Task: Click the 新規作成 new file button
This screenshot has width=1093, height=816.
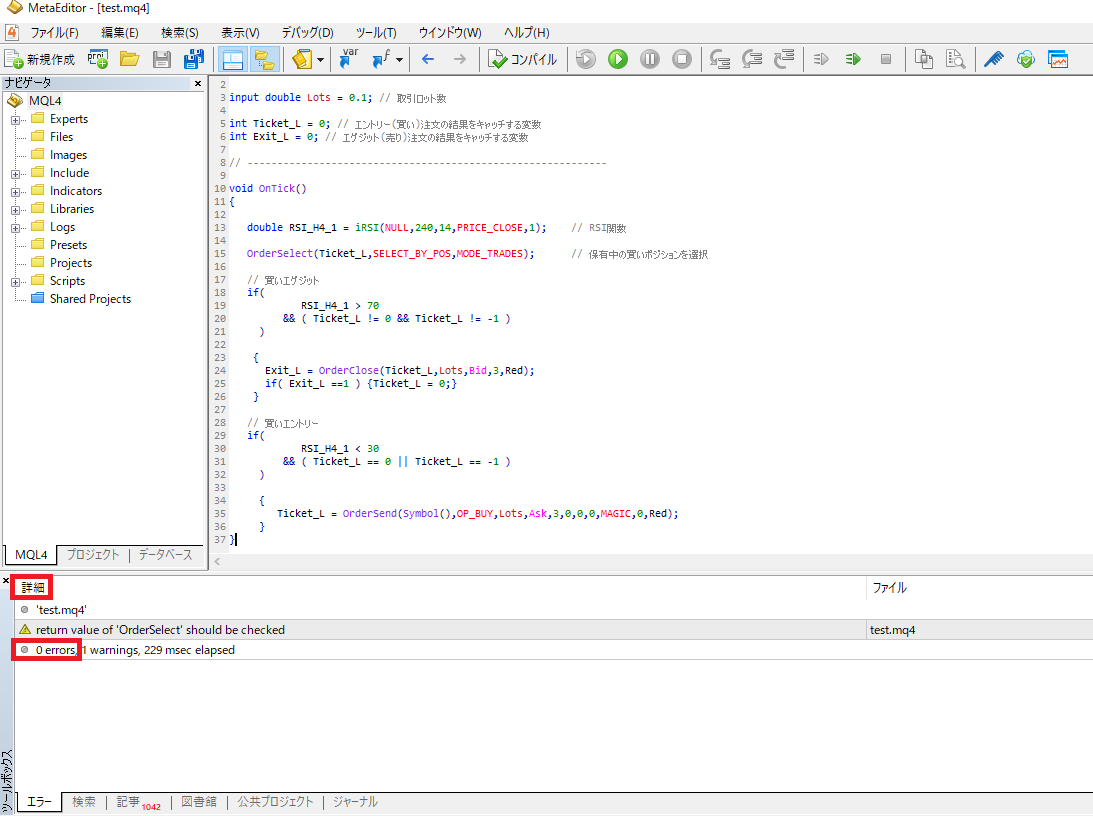Action: click(x=41, y=59)
